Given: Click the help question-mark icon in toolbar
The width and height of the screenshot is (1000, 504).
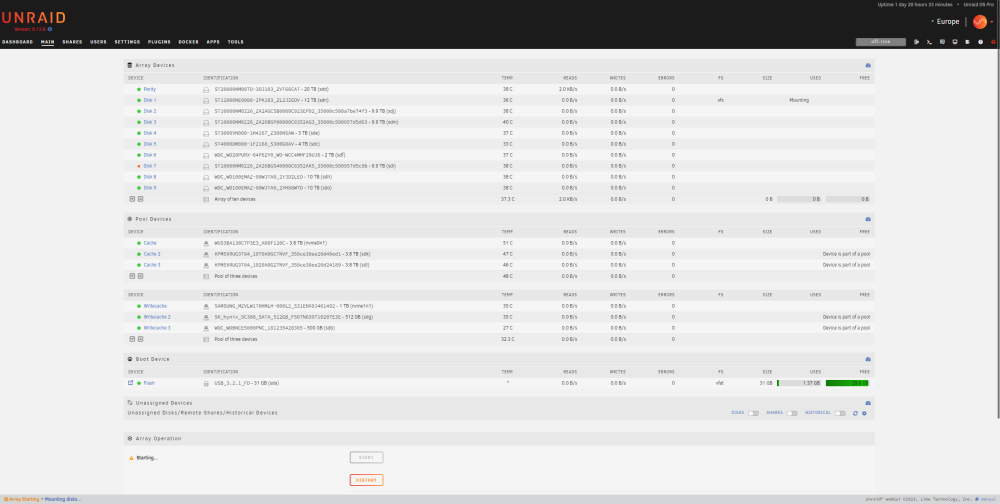Looking at the screenshot, I should tap(980, 42).
